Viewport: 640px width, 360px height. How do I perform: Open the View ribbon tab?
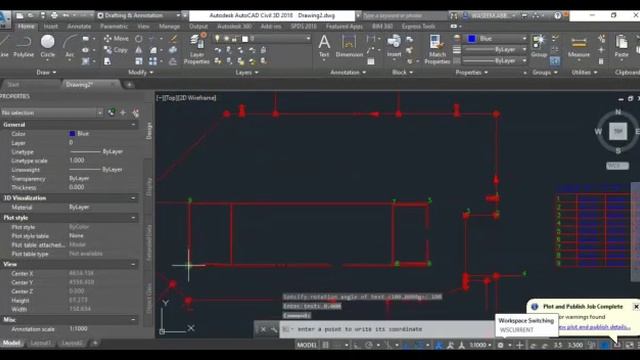click(143, 26)
